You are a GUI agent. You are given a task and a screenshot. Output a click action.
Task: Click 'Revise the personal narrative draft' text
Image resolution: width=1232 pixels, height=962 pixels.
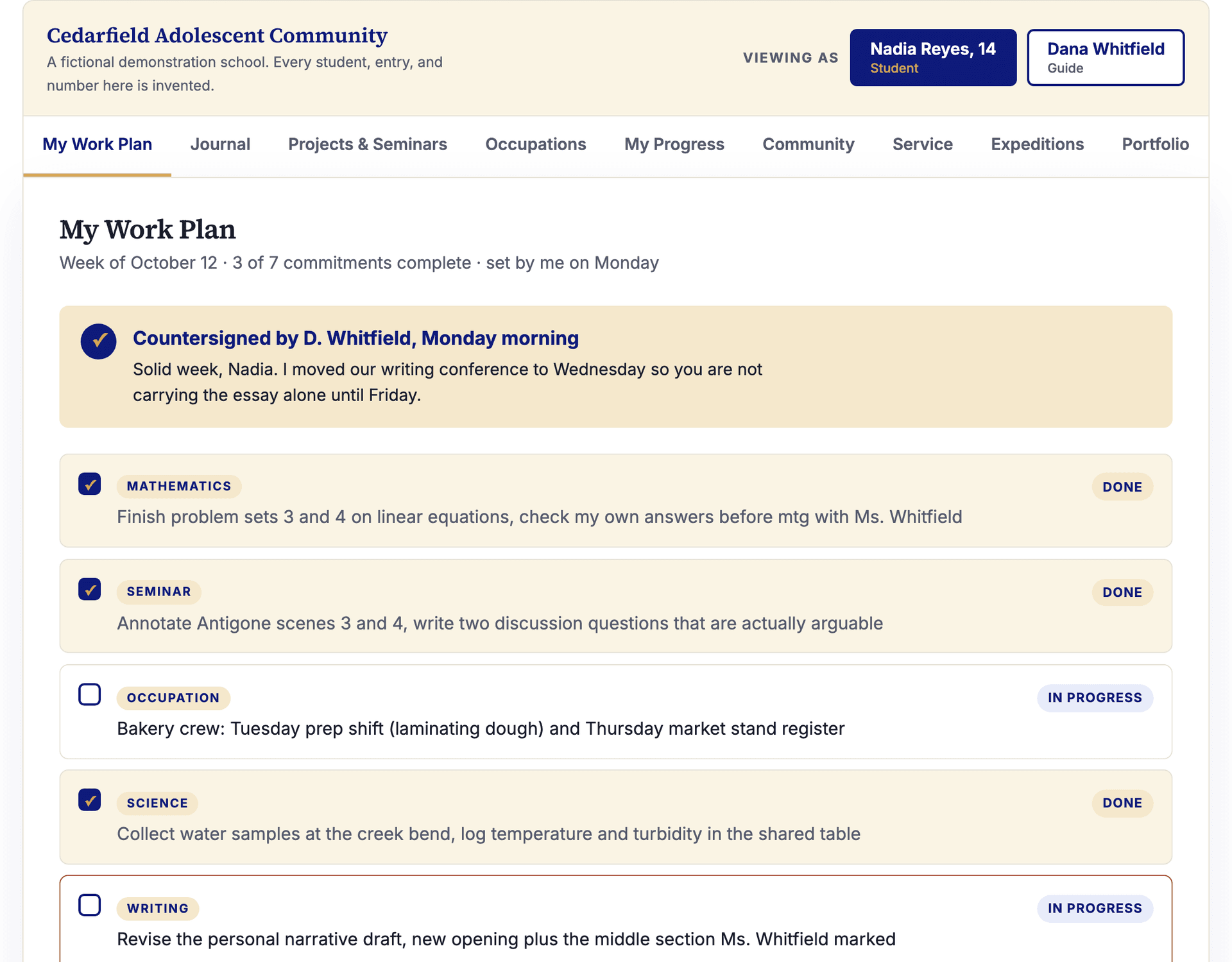506,940
